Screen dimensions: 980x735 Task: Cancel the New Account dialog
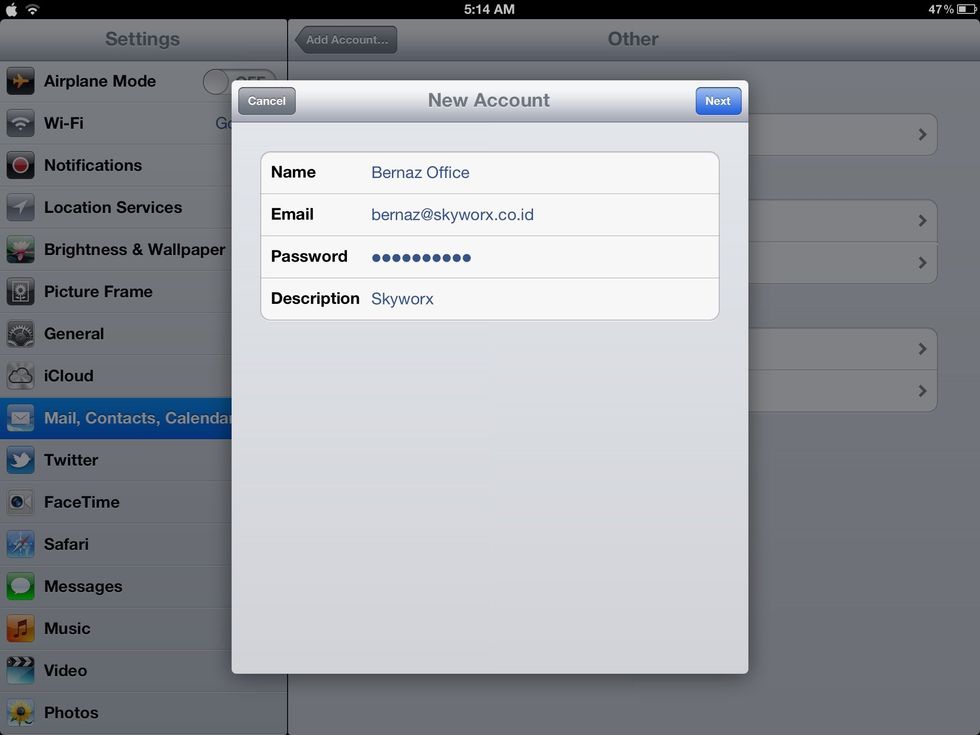tap(266, 100)
